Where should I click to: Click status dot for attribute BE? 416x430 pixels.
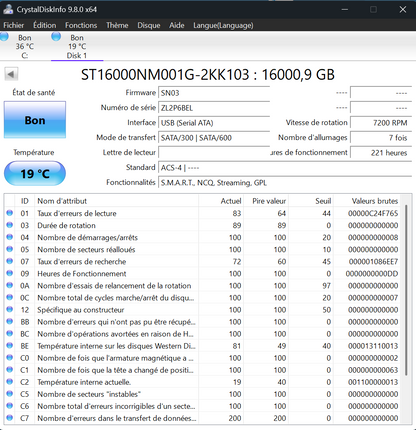[9, 345]
